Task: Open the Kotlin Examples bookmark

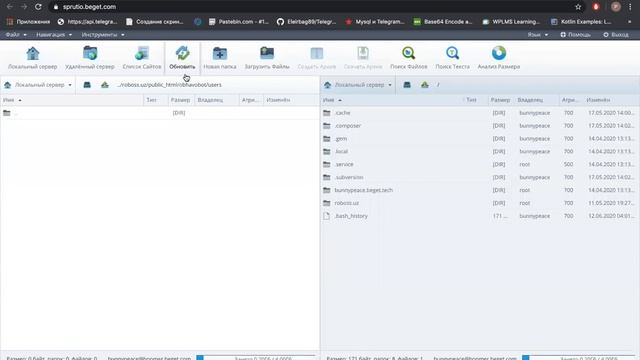Action: [x=582, y=22]
